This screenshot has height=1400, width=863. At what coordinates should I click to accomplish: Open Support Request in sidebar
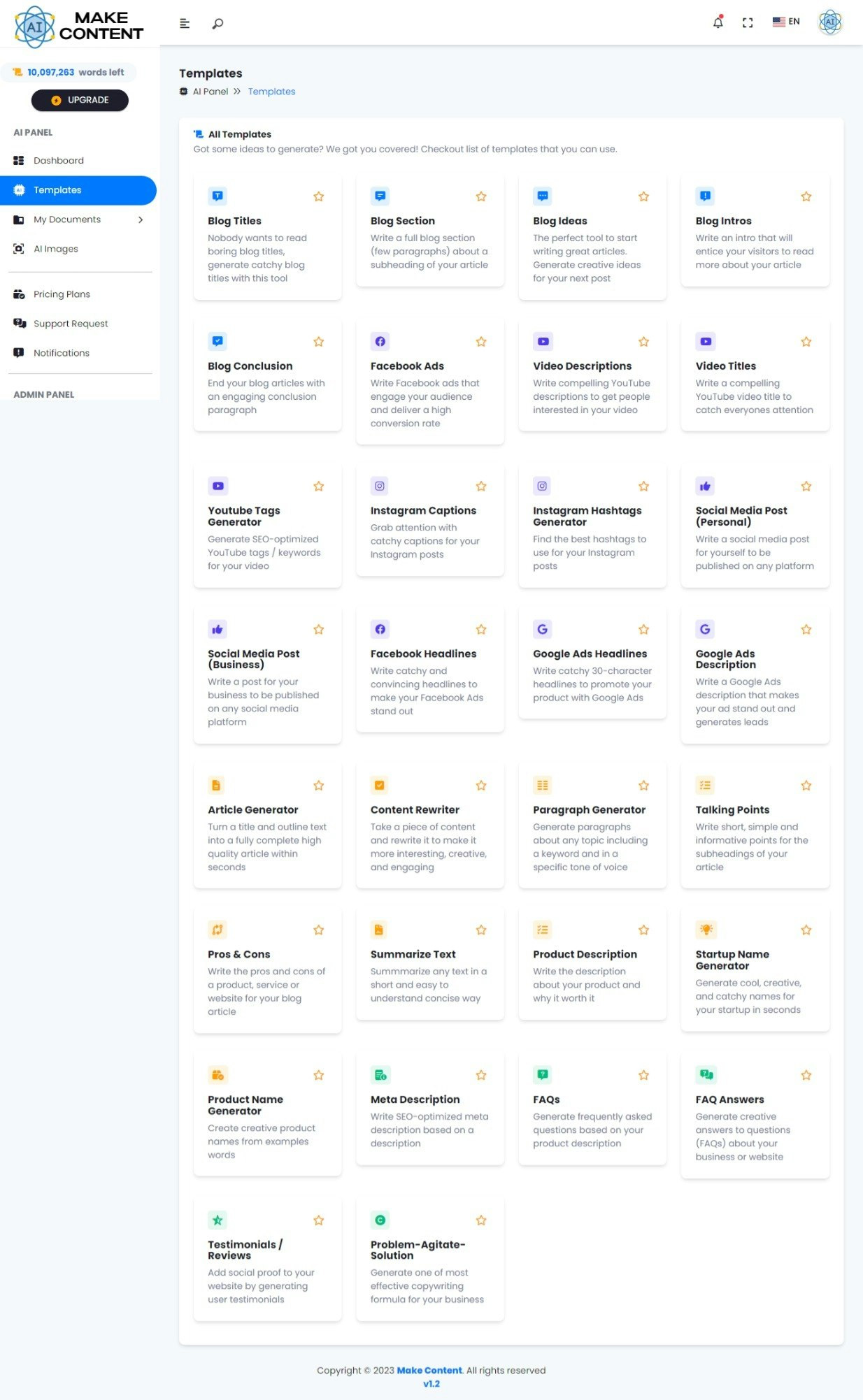[71, 324]
